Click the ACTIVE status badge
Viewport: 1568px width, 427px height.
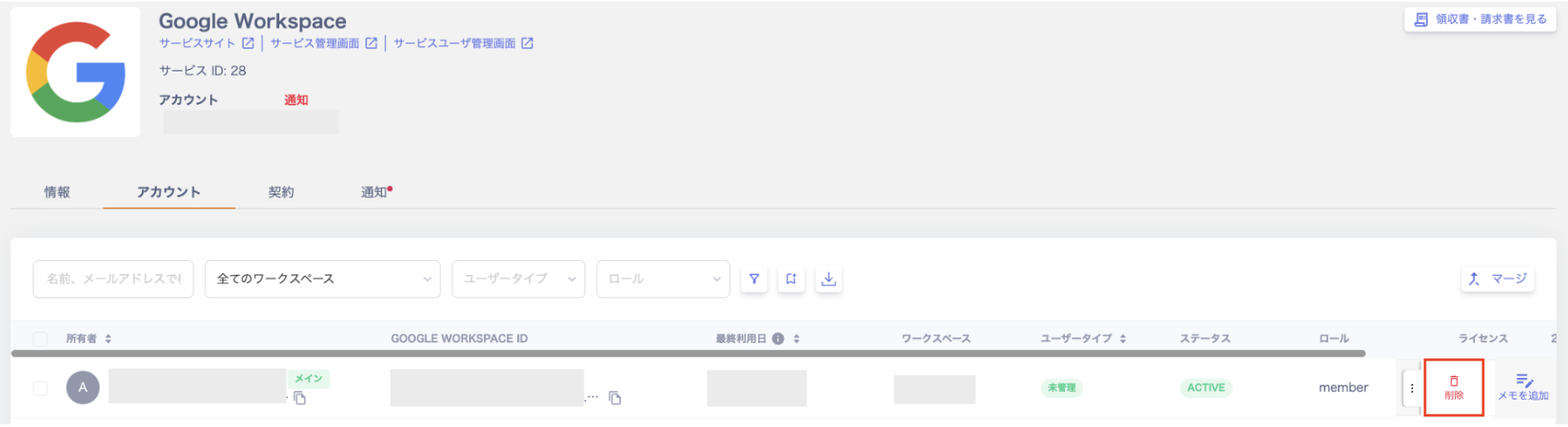pos(1206,388)
